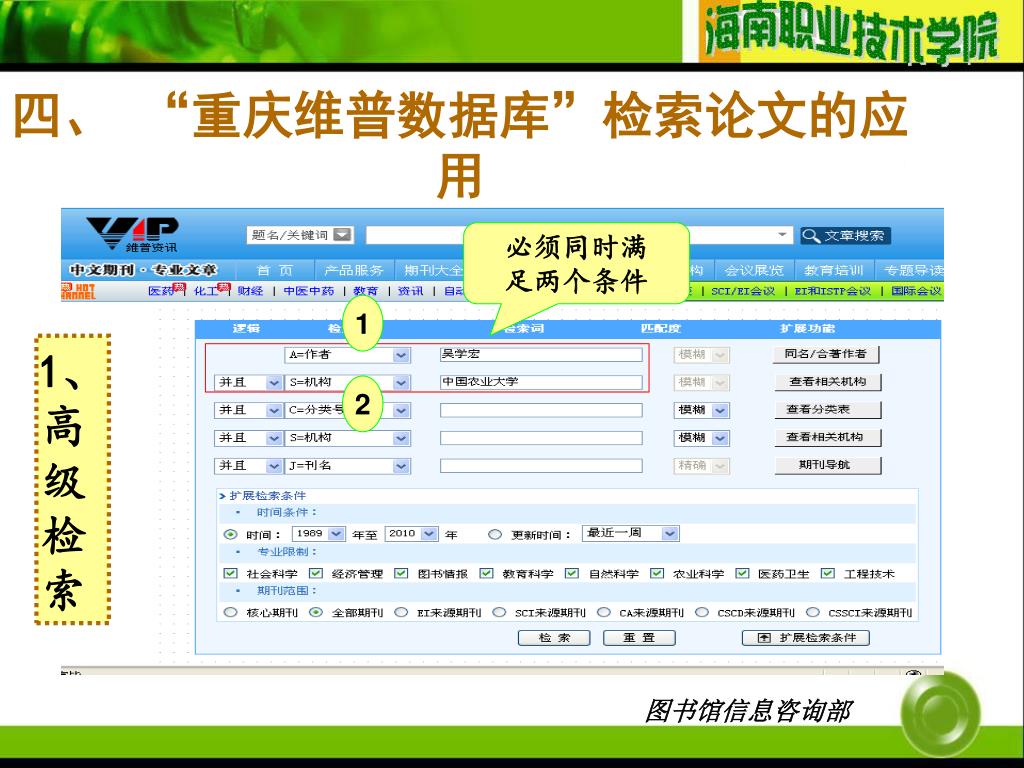The image size is (1024, 768).
Task: Uncheck the 医药卫生 checkbox
Action: (743, 573)
